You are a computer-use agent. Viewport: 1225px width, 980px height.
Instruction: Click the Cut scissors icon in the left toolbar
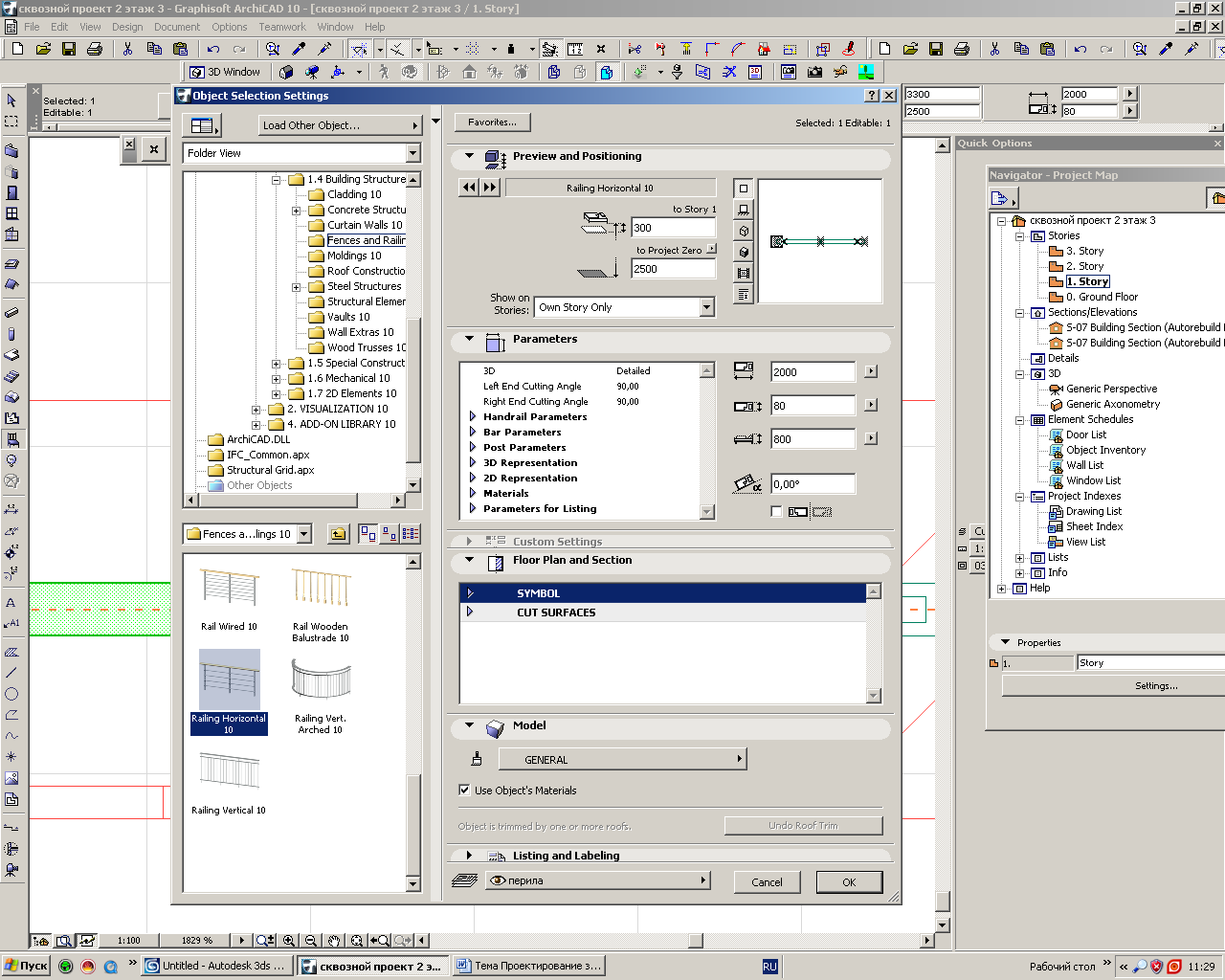click(x=127, y=49)
